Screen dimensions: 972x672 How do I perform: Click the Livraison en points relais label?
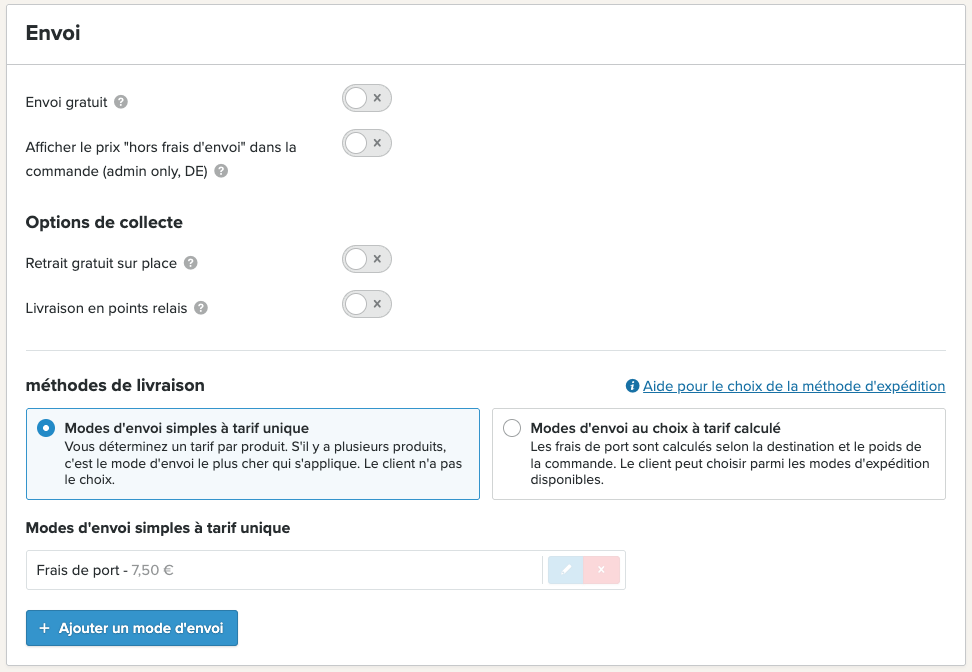coord(106,308)
